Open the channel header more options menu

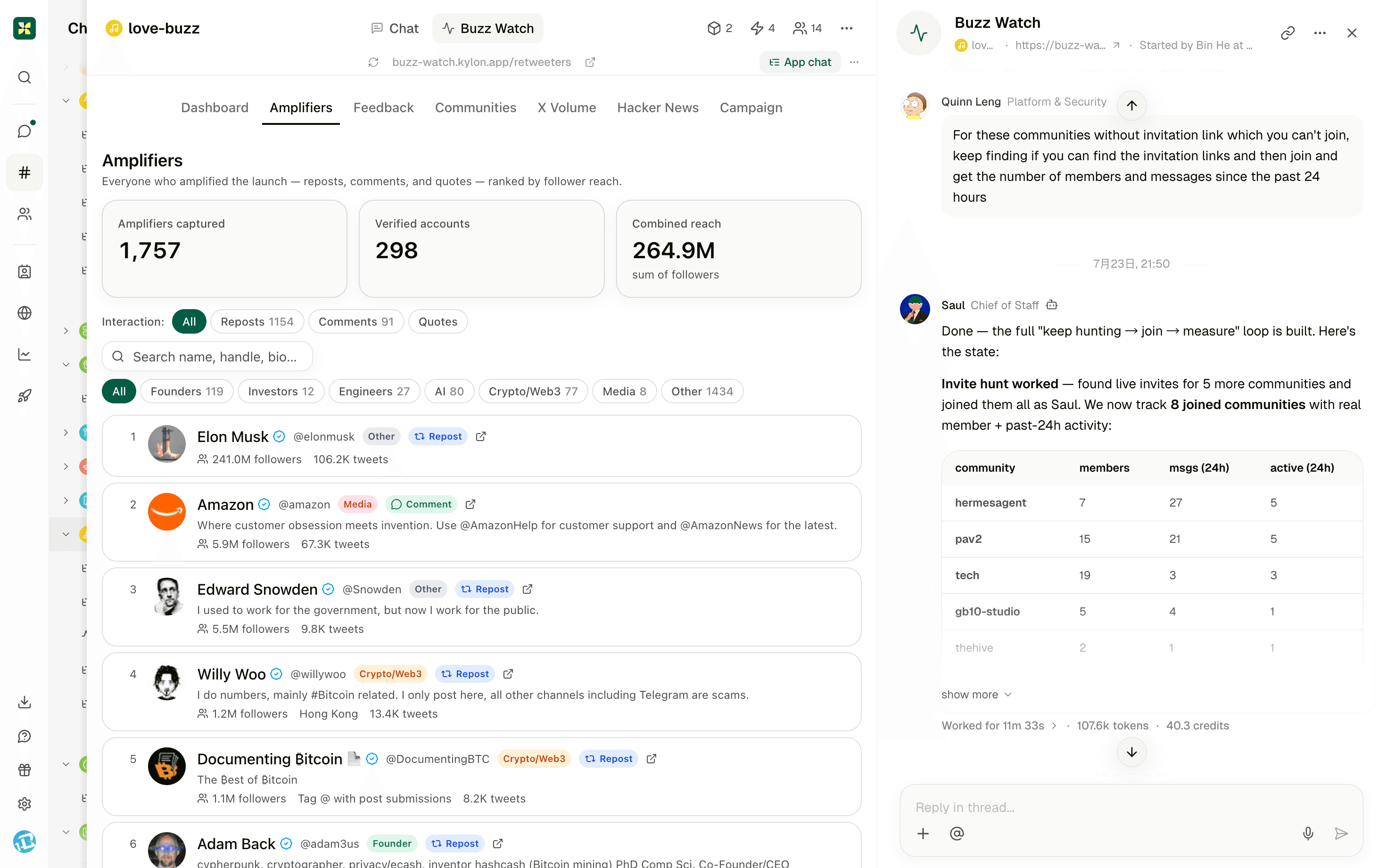click(x=846, y=28)
